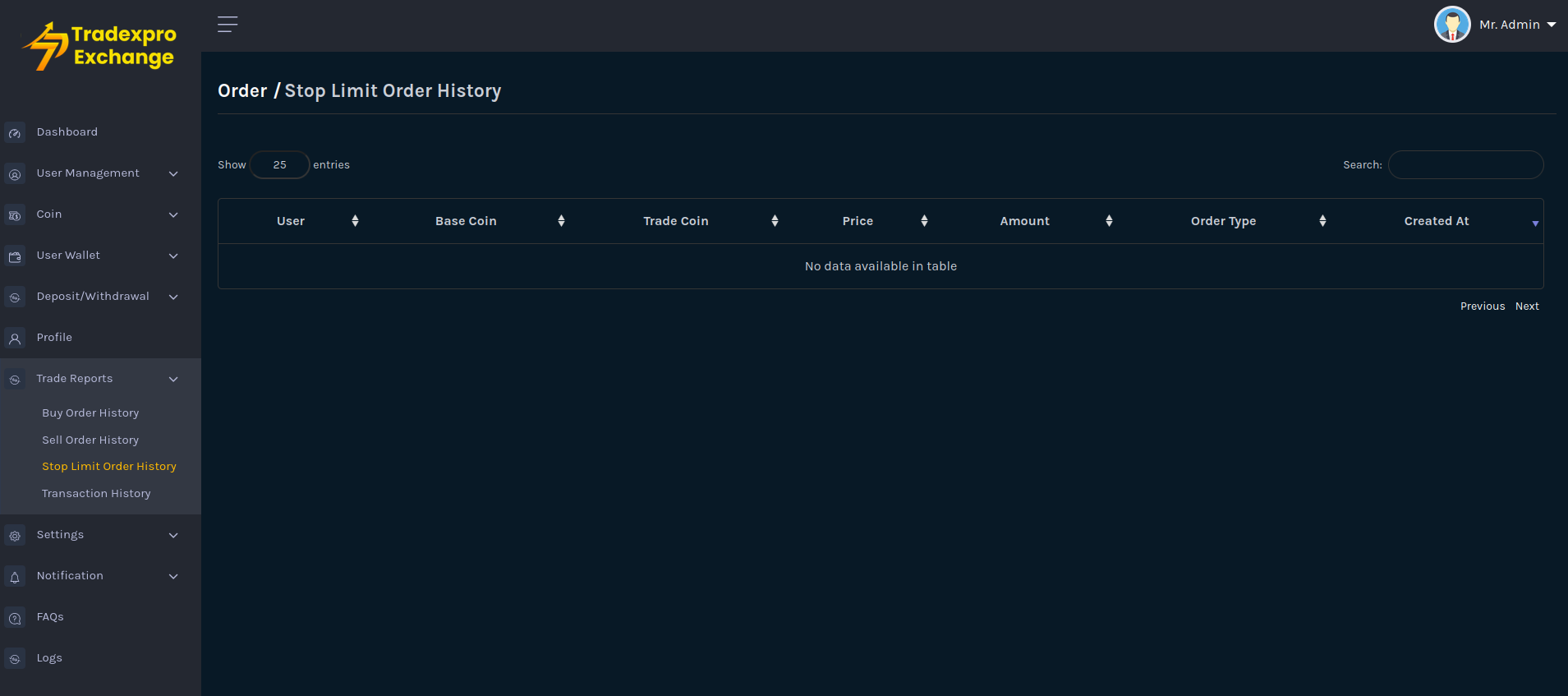Image resolution: width=1568 pixels, height=696 pixels.
Task: Open Buy Order History report
Action: coord(90,413)
